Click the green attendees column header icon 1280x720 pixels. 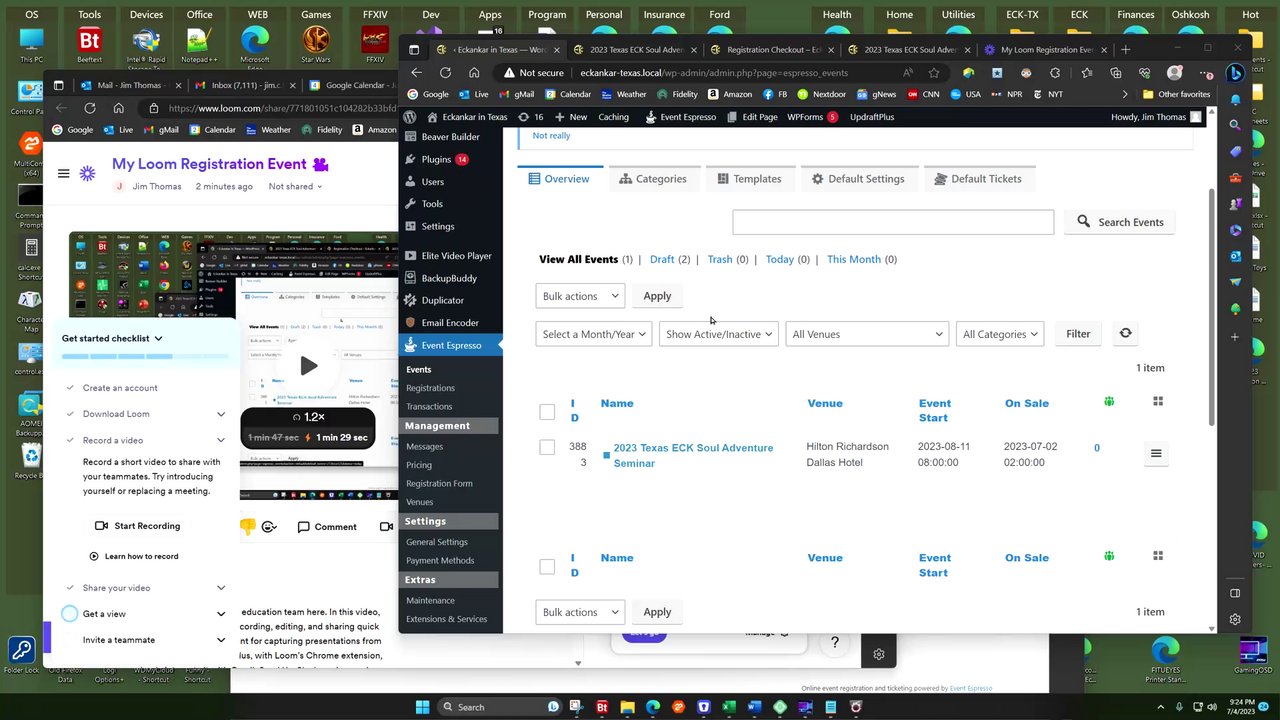click(1109, 401)
